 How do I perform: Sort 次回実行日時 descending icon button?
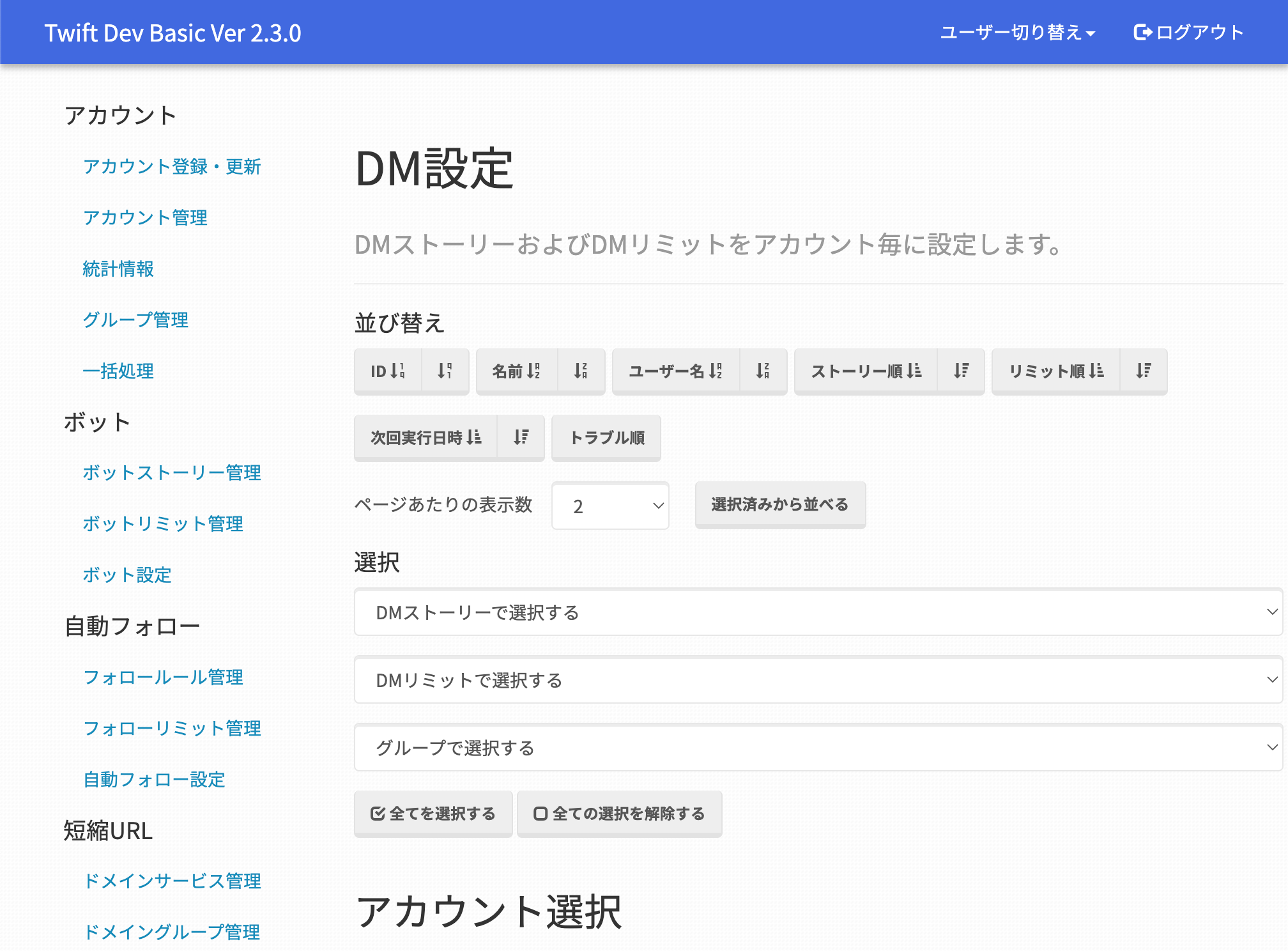point(521,438)
